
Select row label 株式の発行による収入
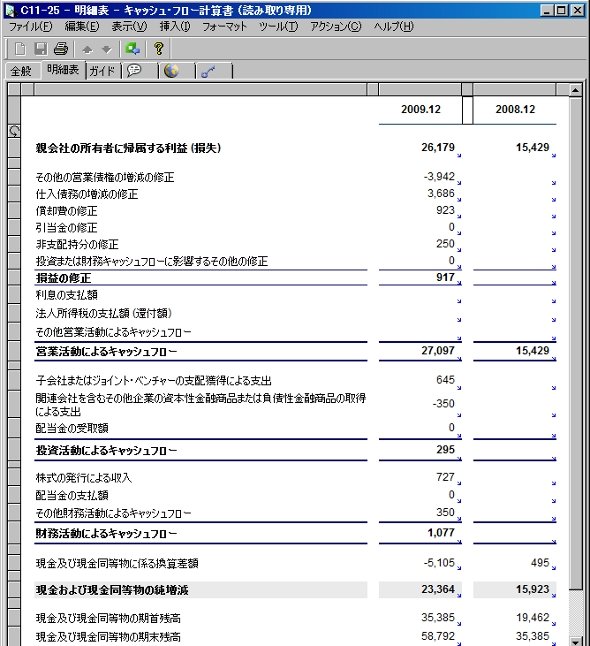pos(84,478)
